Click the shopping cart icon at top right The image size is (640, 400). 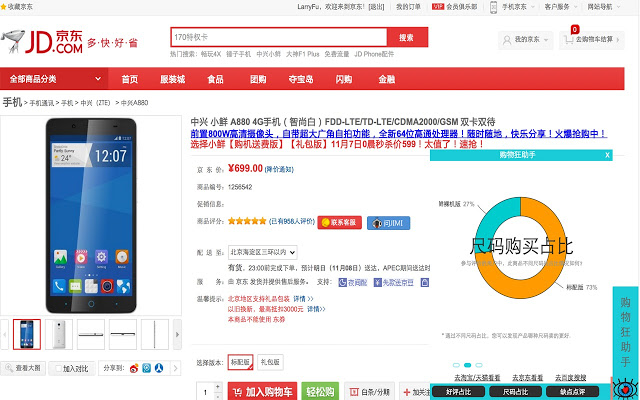point(569,40)
